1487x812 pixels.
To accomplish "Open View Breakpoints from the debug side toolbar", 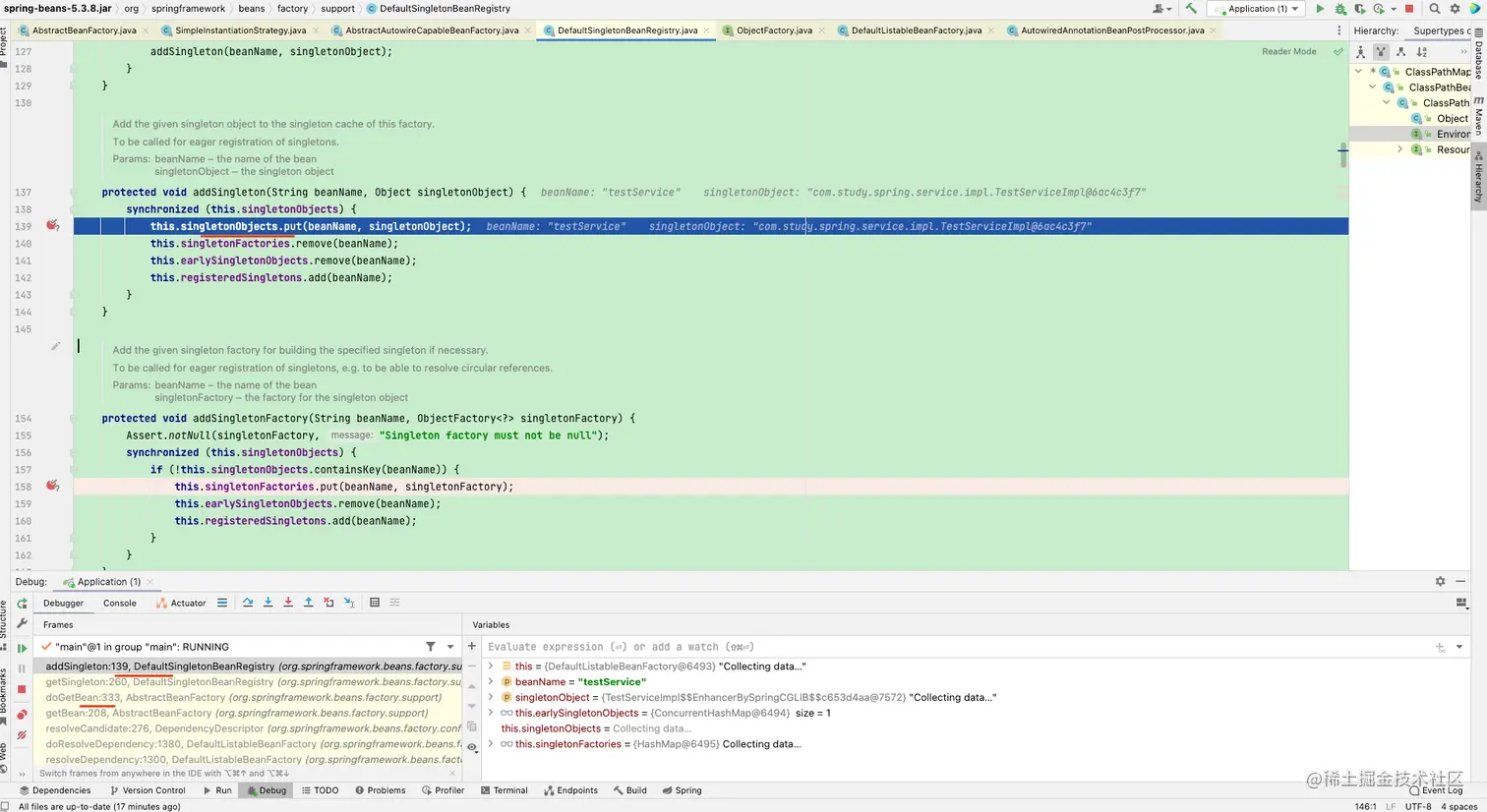I will [22, 715].
